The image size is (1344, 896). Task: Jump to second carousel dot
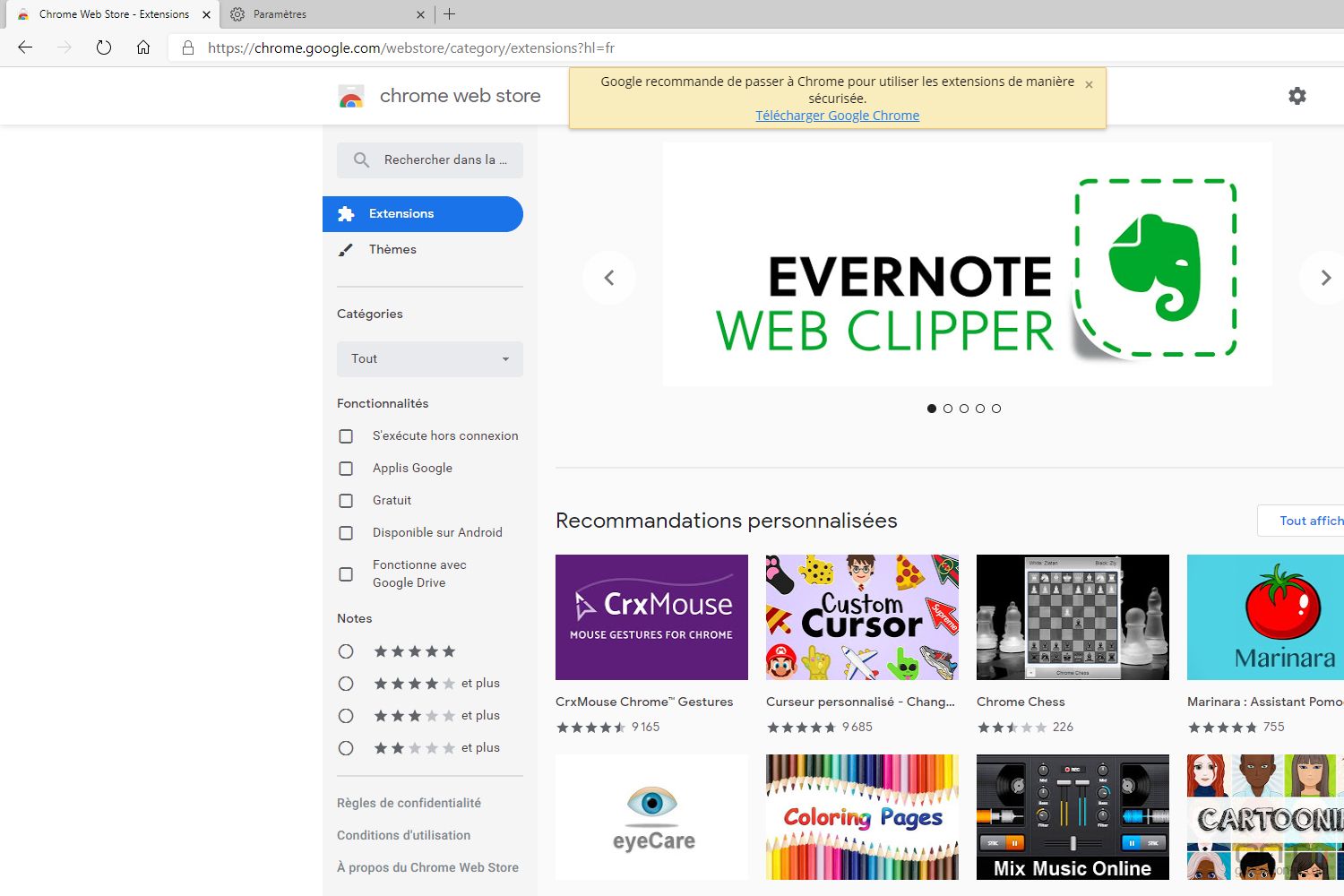(948, 409)
